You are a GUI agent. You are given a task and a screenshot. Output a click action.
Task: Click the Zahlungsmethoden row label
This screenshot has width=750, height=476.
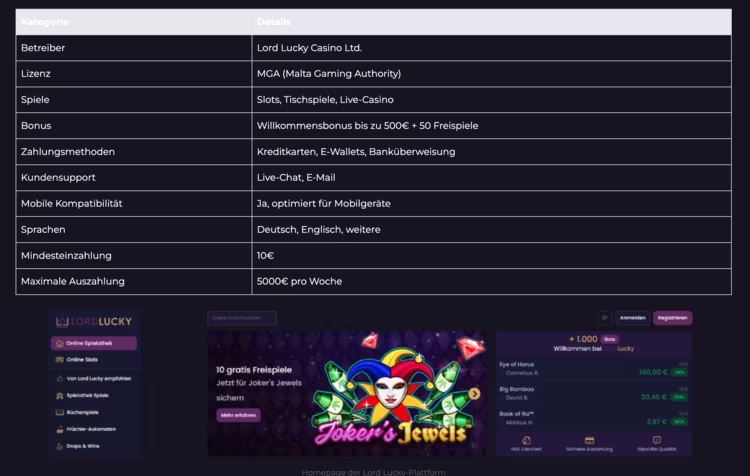tap(68, 152)
